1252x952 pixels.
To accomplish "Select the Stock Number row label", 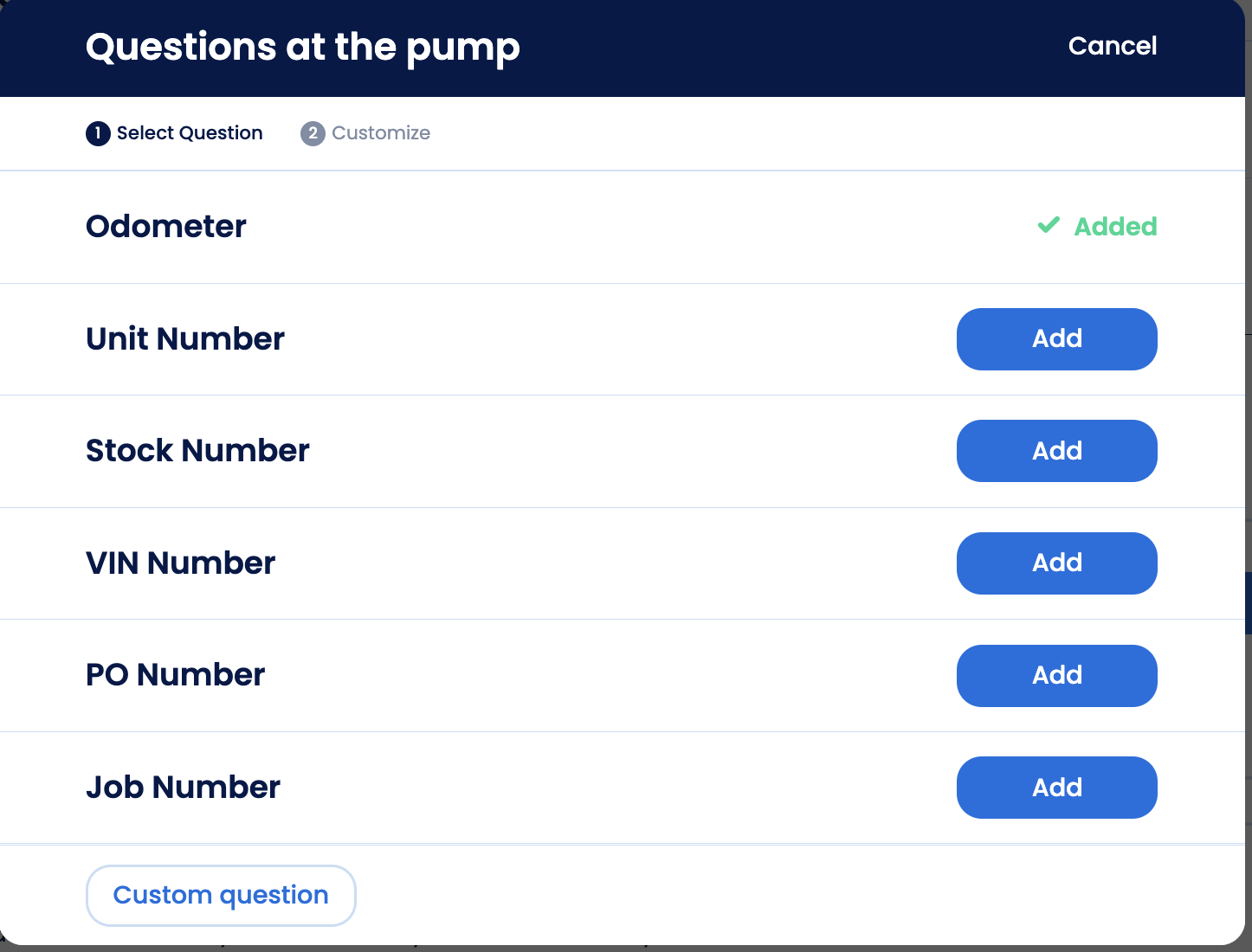I will click(x=197, y=451).
